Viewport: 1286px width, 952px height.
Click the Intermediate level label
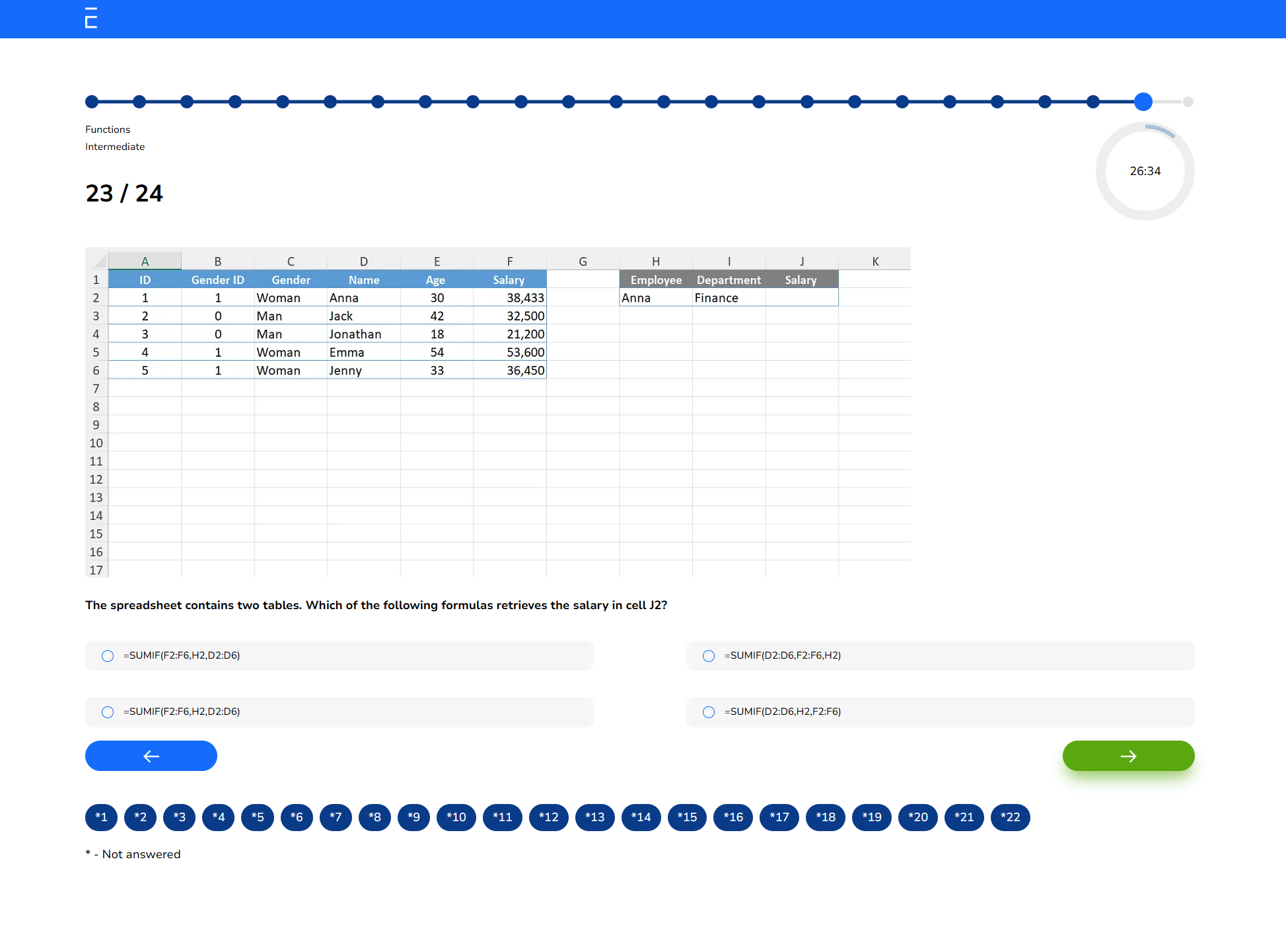[114, 146]
